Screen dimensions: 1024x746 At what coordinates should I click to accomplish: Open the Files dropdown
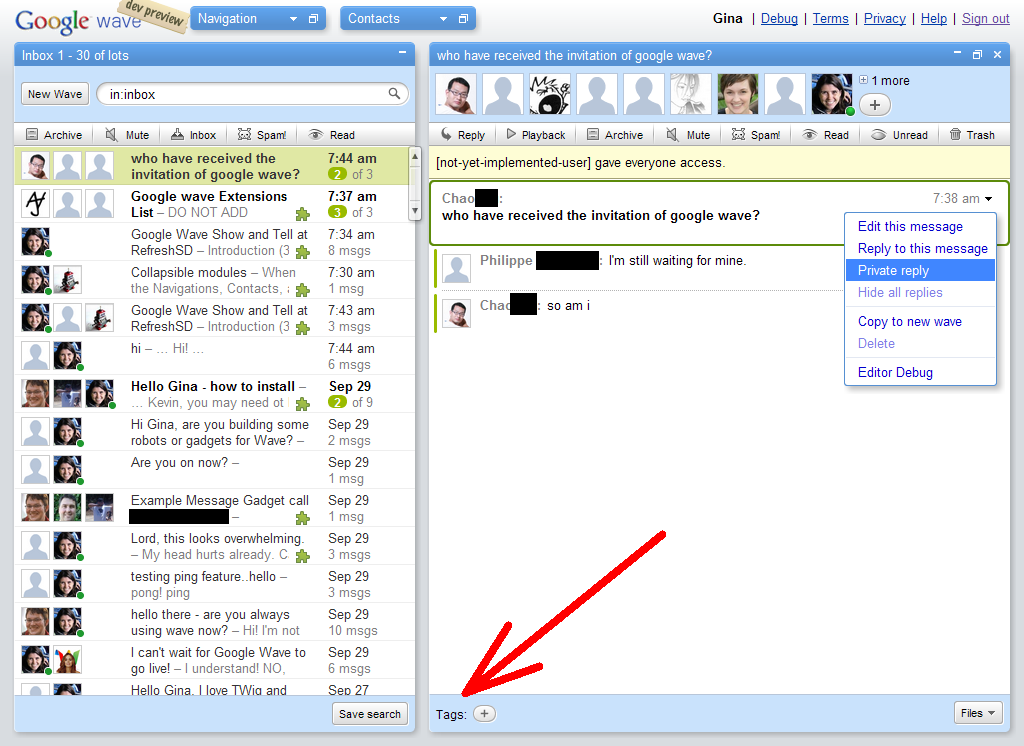(978, 713)
